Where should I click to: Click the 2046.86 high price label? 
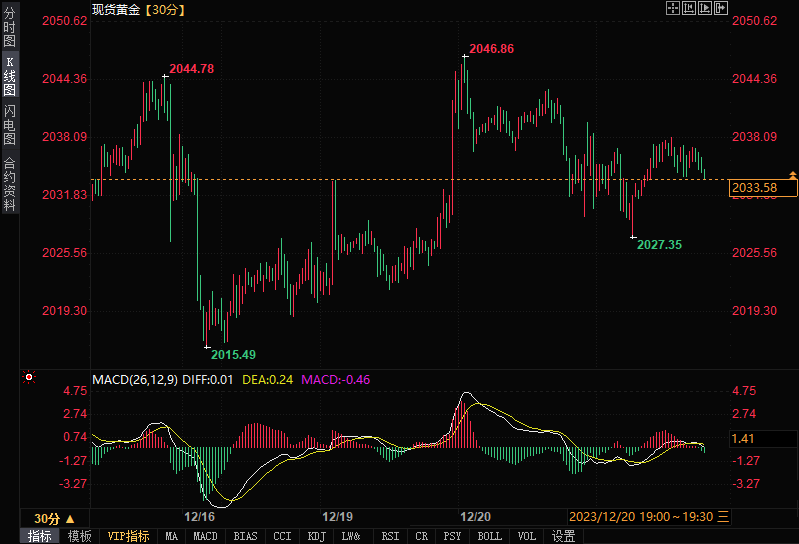tap(491, 49)
